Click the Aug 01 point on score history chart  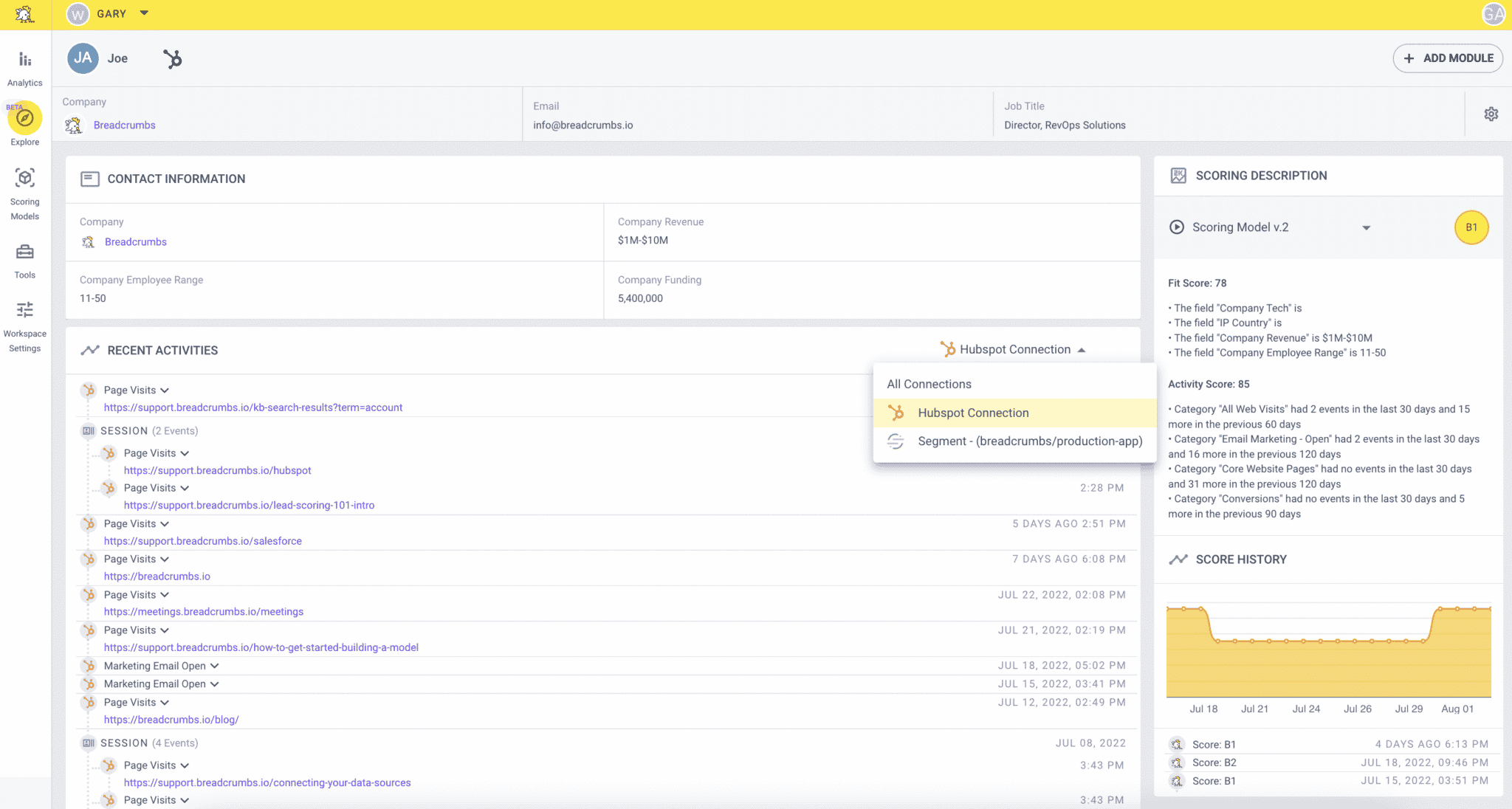click(1457, 609)
